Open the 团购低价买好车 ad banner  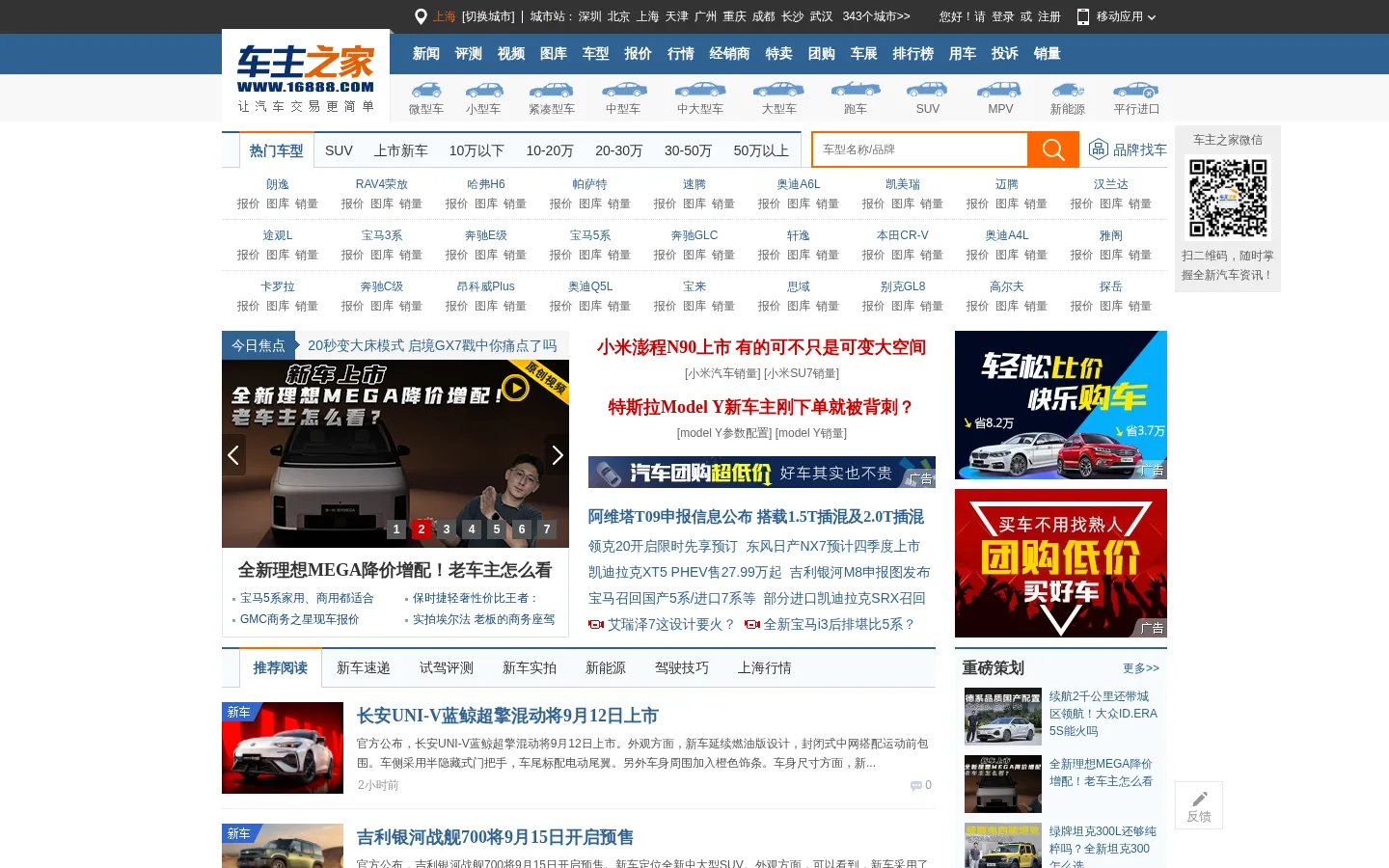pos(1061,563)
